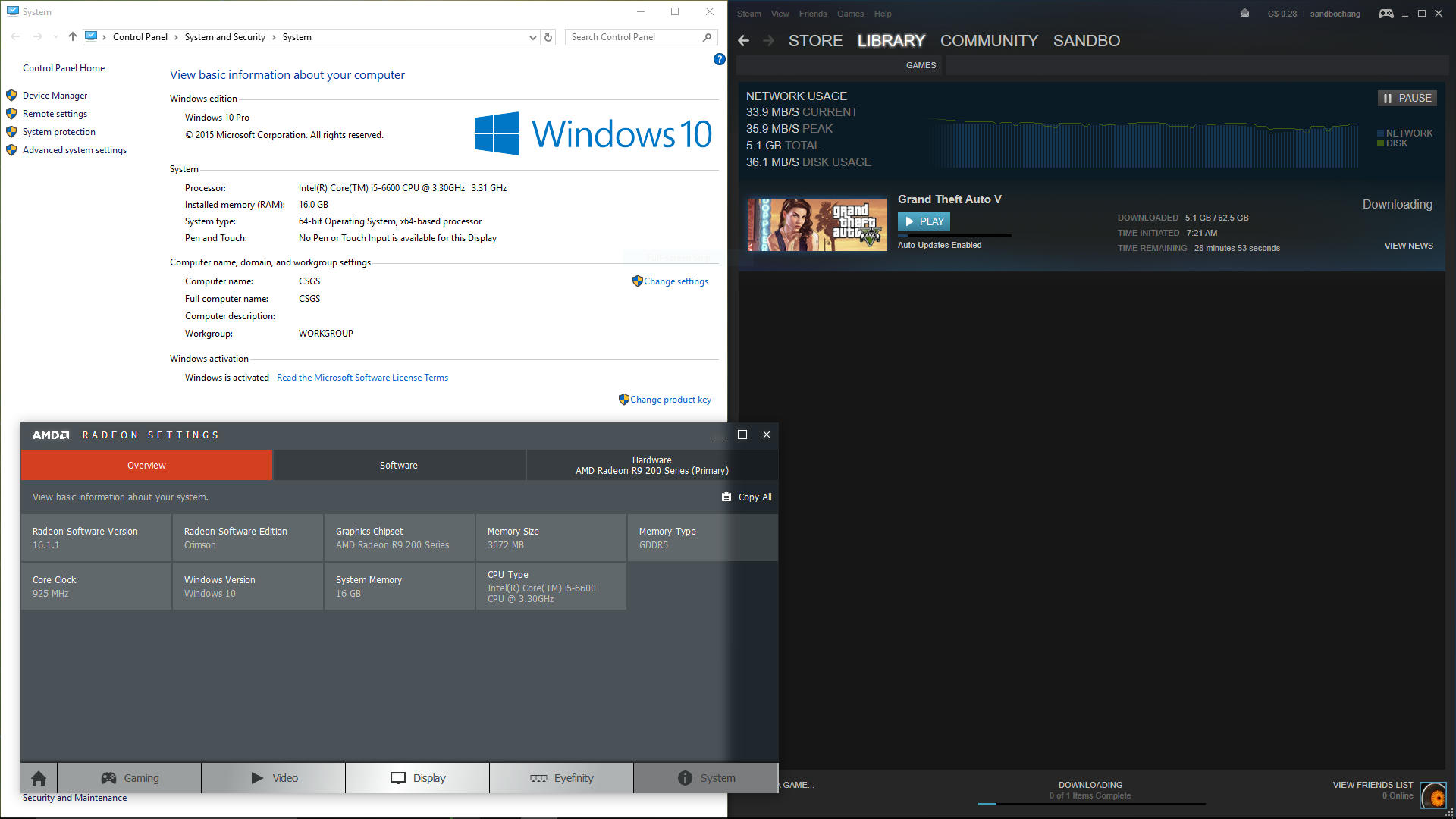Click the Control Panel help question-mark icon

click(719, 59)
